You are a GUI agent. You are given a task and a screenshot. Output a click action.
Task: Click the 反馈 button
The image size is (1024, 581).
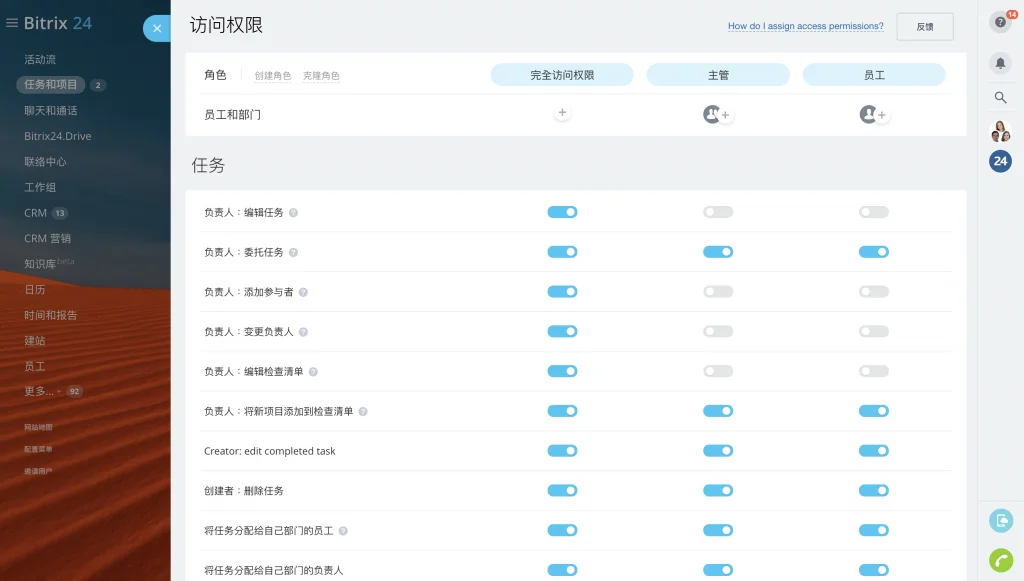tap(925, 27)
